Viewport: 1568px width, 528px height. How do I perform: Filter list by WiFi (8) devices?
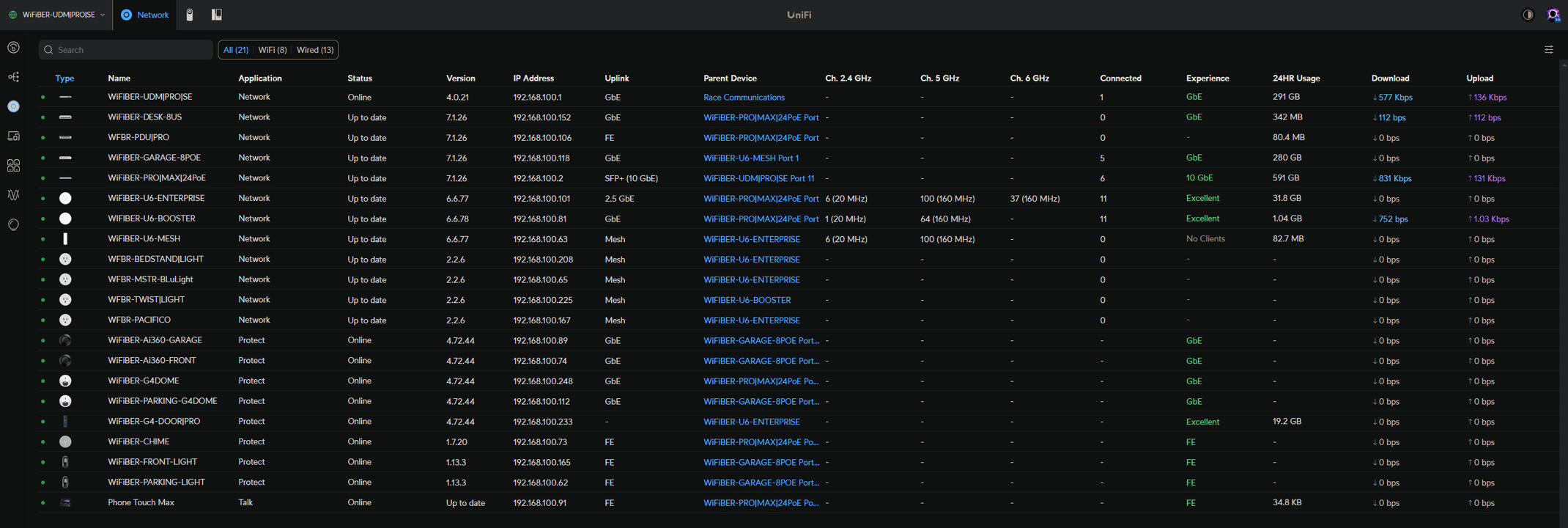point(273,50)
